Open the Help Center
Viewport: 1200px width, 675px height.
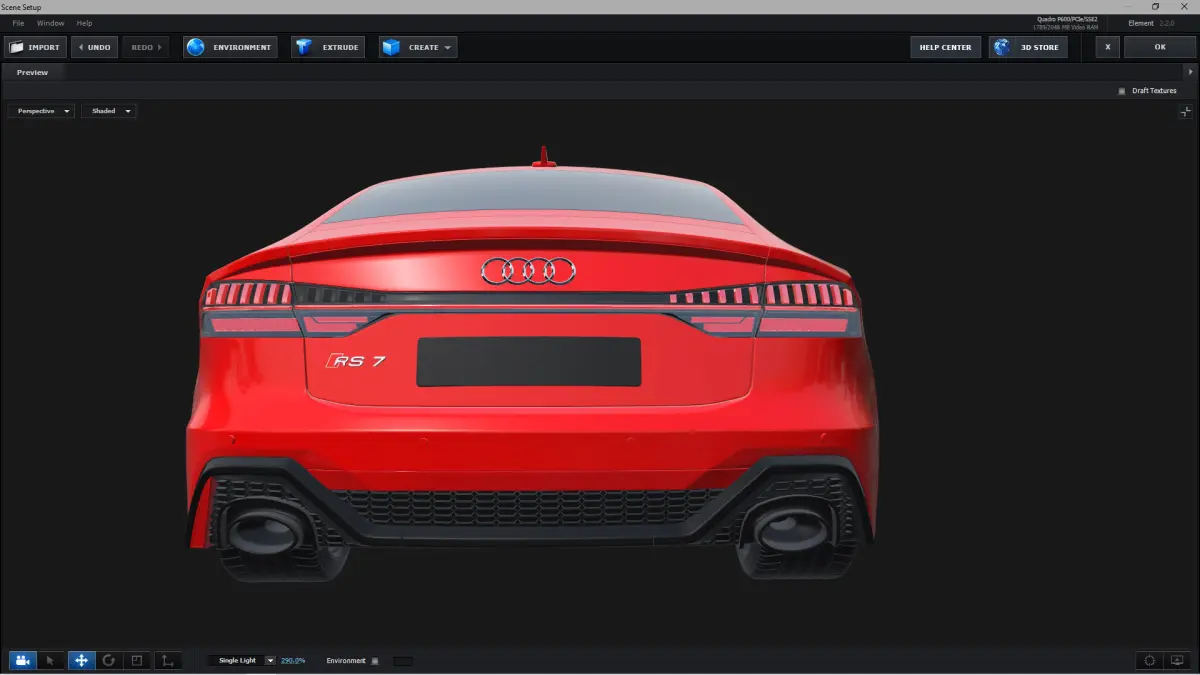click(945, 47)
